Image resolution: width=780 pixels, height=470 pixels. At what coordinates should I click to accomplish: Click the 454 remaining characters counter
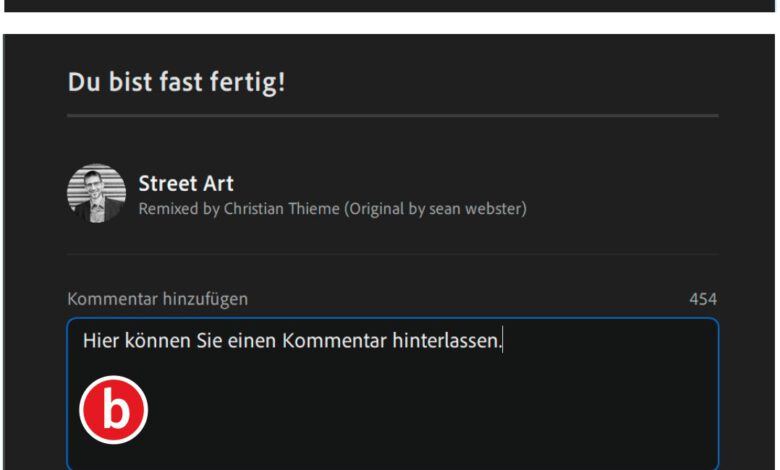(x=702, y=299)
